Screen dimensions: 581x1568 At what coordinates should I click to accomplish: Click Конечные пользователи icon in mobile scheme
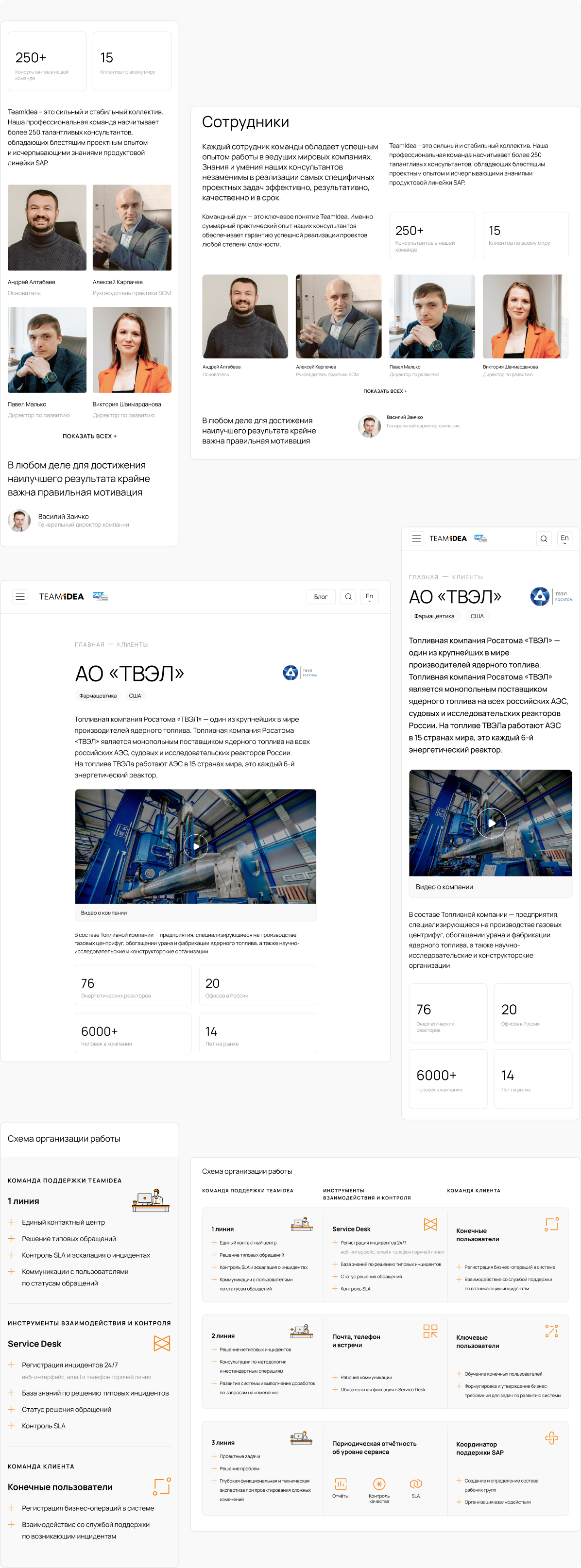click(162, 1486)
